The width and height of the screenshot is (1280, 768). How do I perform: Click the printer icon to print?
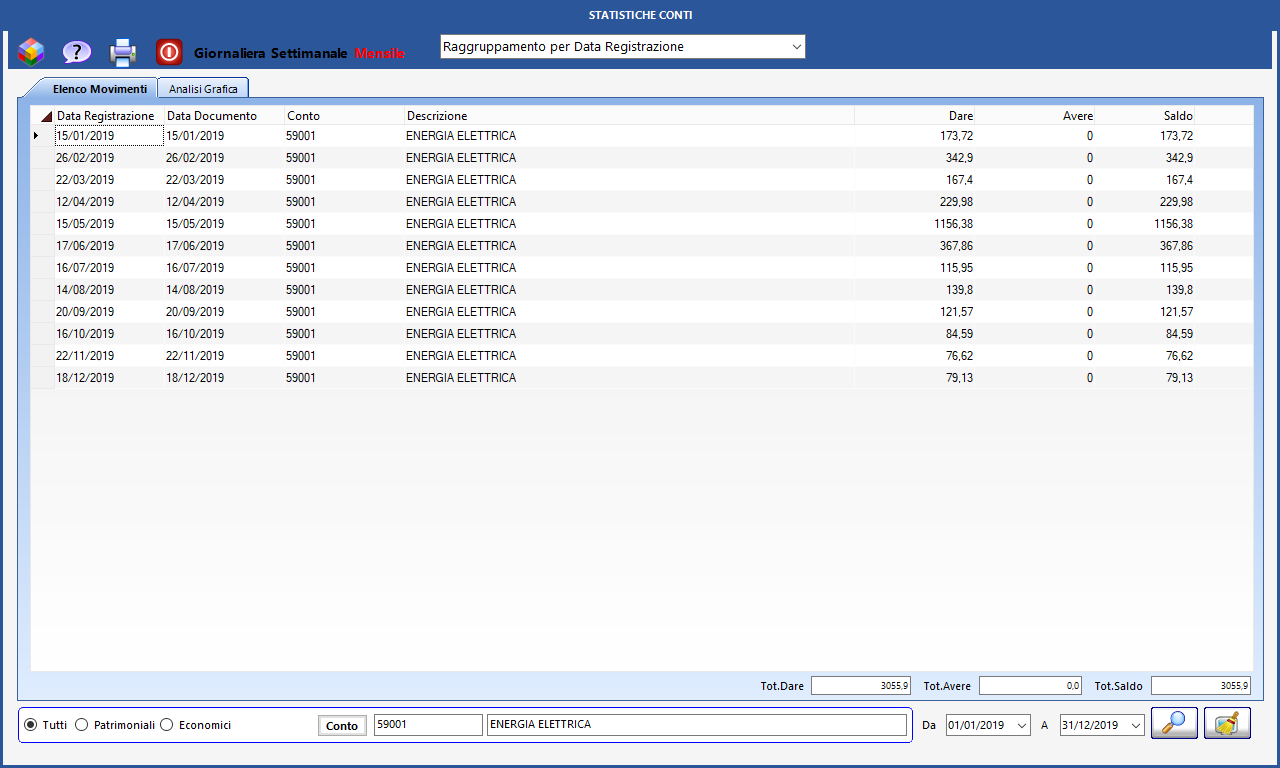[x=122, y=51]
